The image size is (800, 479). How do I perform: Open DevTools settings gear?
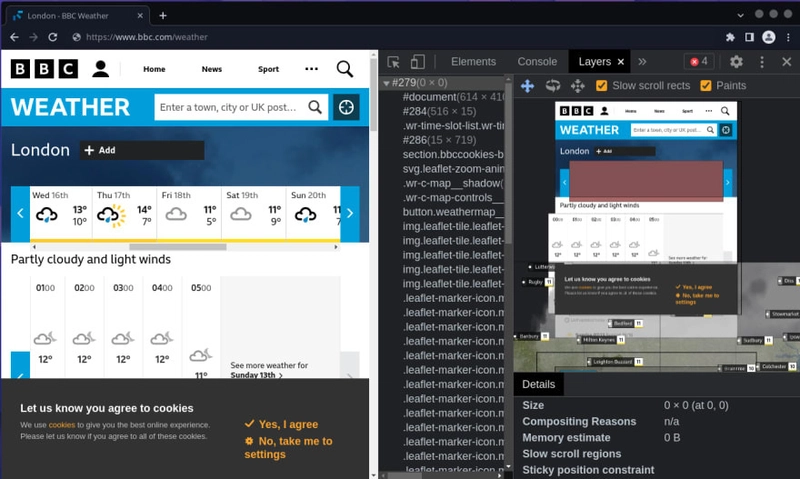point(736,62)
